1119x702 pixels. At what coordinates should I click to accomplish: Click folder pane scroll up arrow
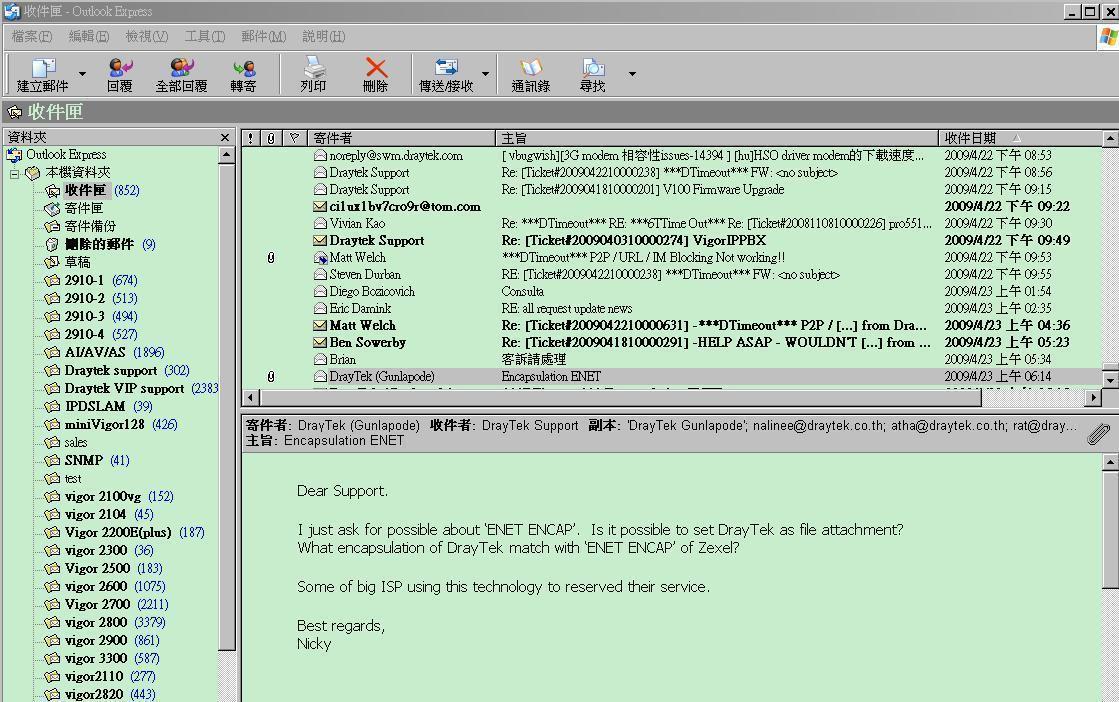[x=226, y=155]
